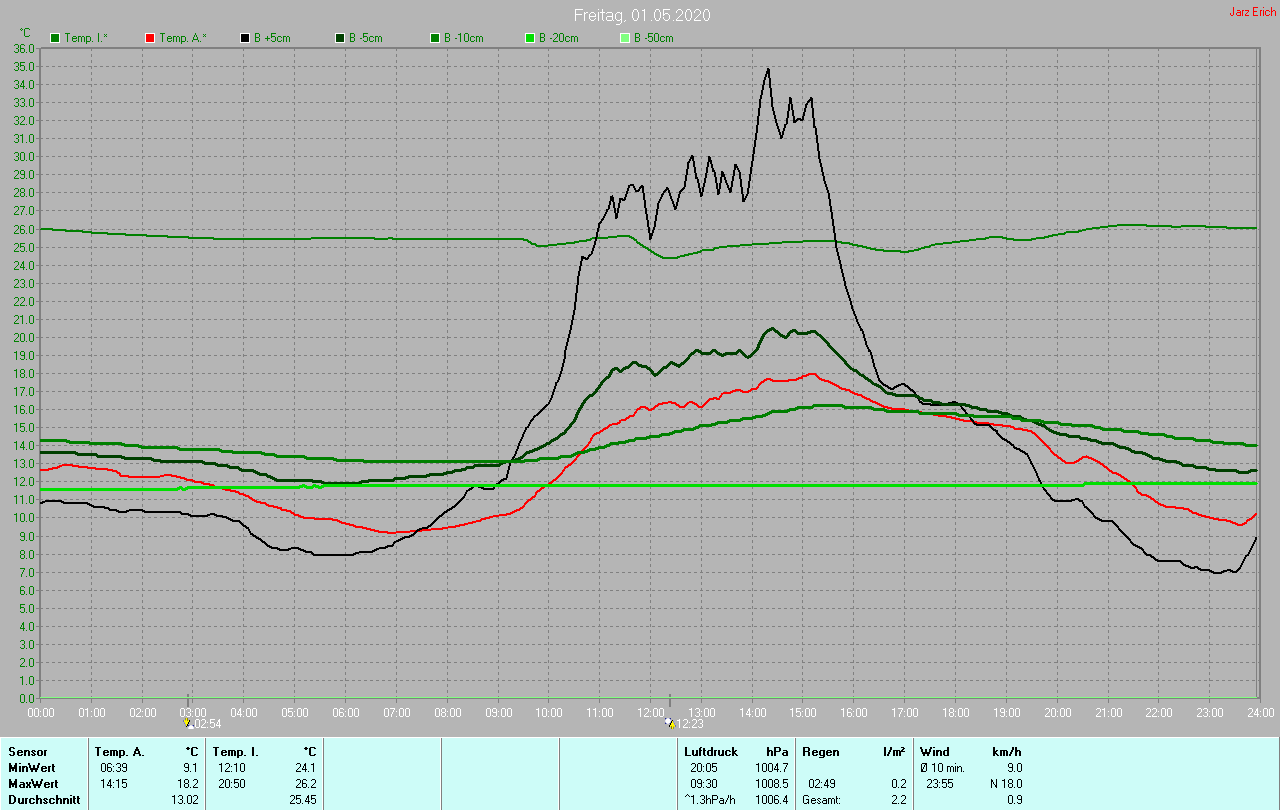Click the red Temp. A.* legend swatch
The width and height of the screenshot is (1280, 810).
150,38
